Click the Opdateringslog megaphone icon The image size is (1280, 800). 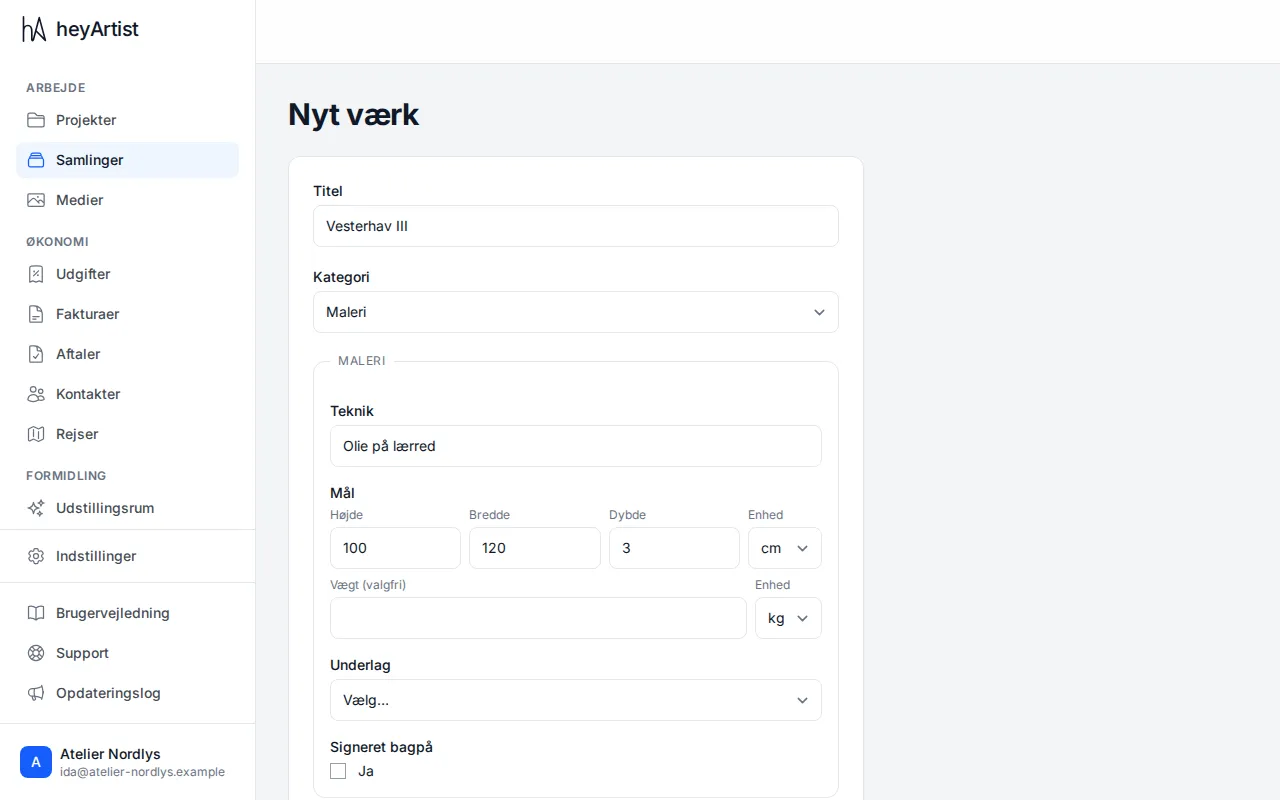click(x=36, y=693)
